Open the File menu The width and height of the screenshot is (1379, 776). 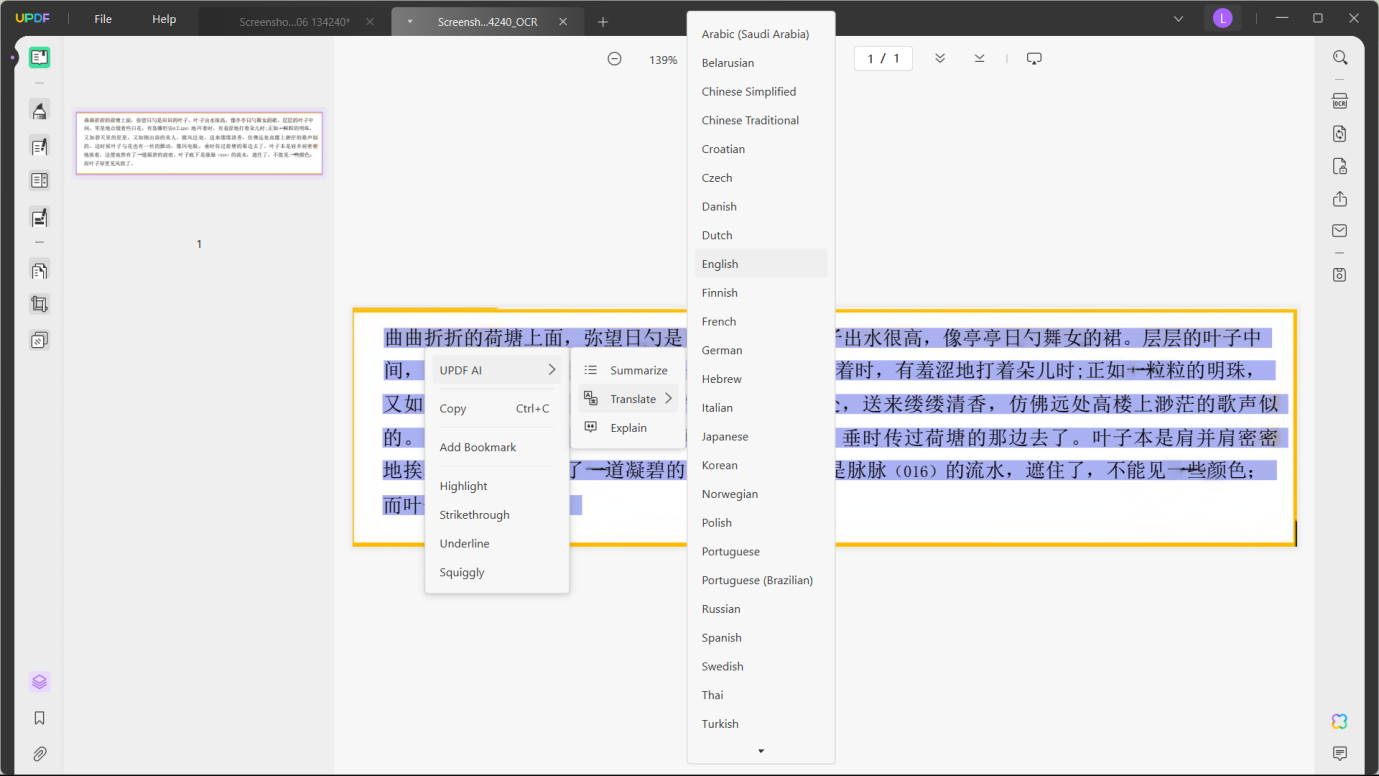[103, 19]
